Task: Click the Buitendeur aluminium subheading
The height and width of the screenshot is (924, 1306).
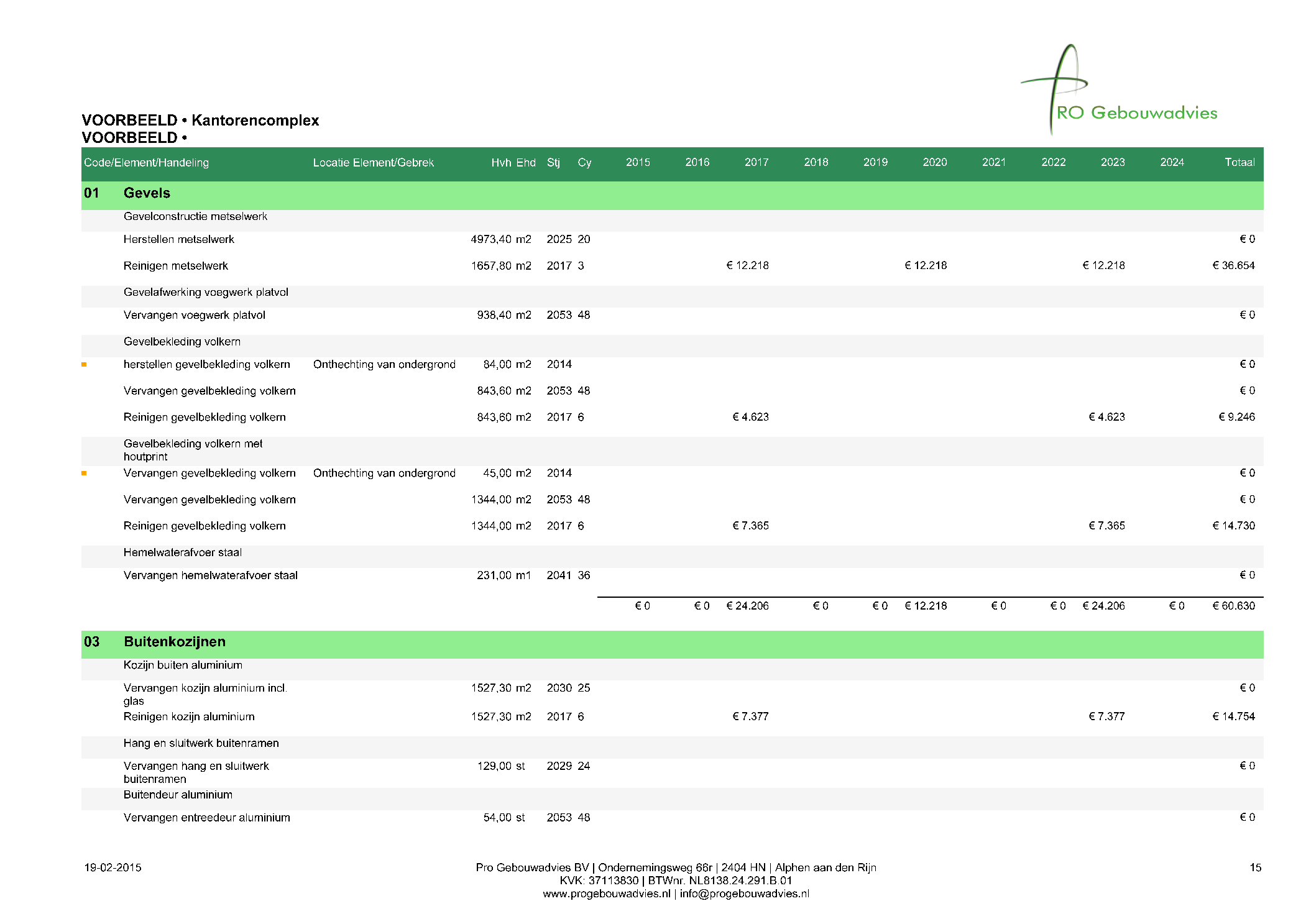Action: [178, 795]
